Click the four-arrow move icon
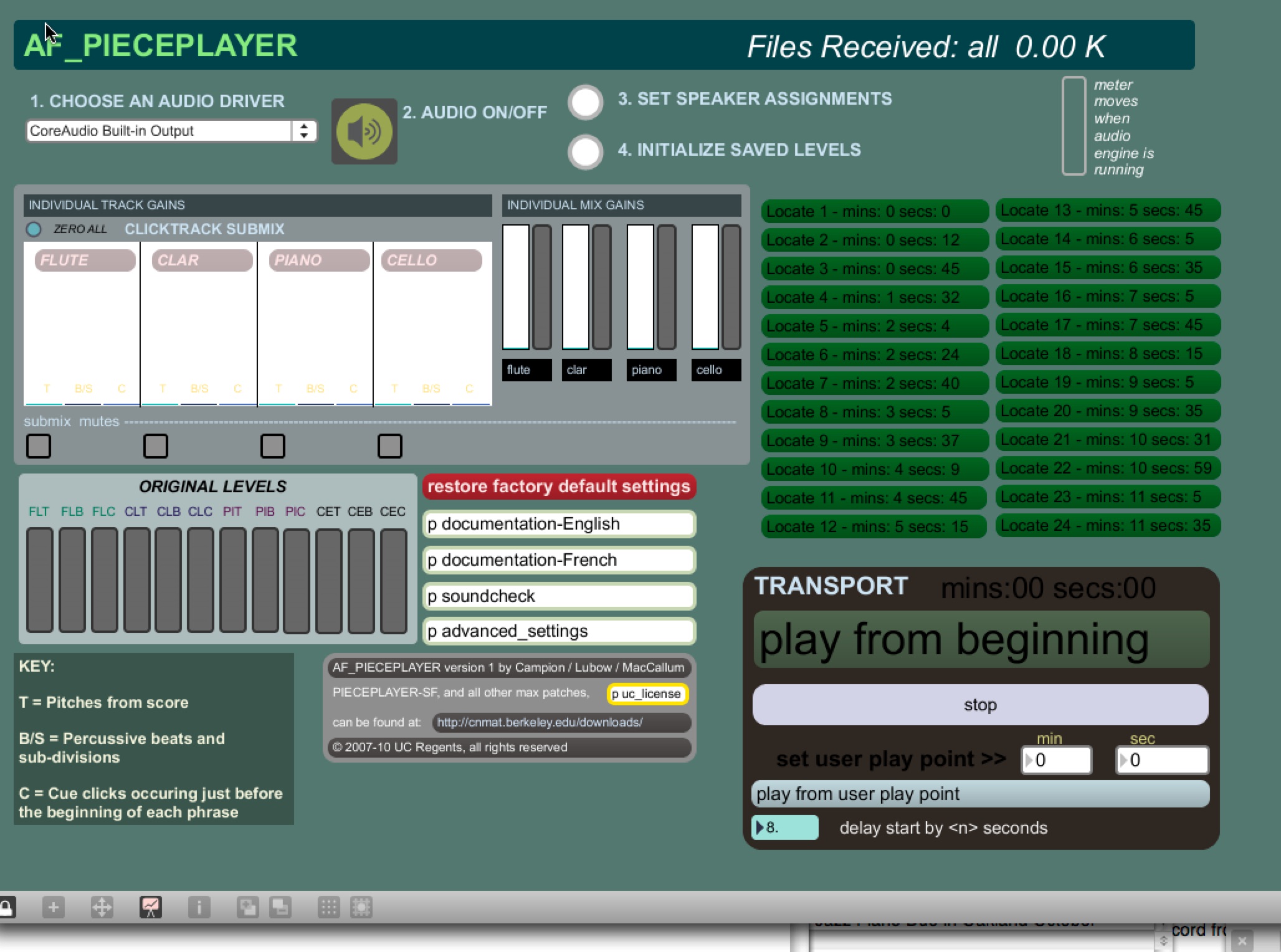Image resolution: width=1281 pixels, height=952 pixels. pos(102,907)
